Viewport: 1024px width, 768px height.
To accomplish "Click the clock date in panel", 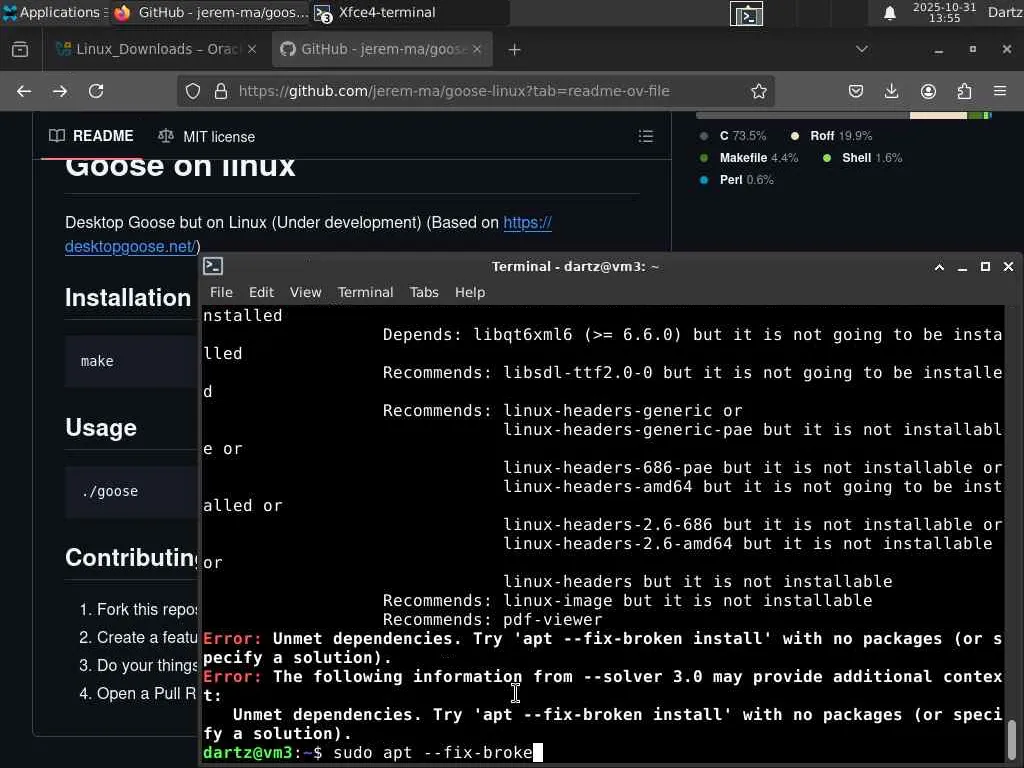I will (944, 12).
